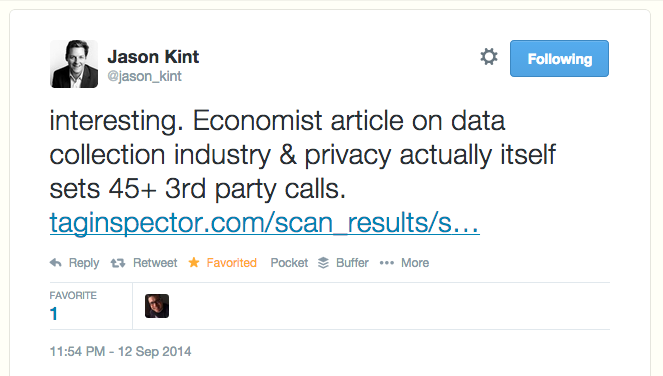The width and height of the screenshot is (663, 376).
Task: Click the reply arrow icon
Action: pyautogui.click(x=56, y=263)
